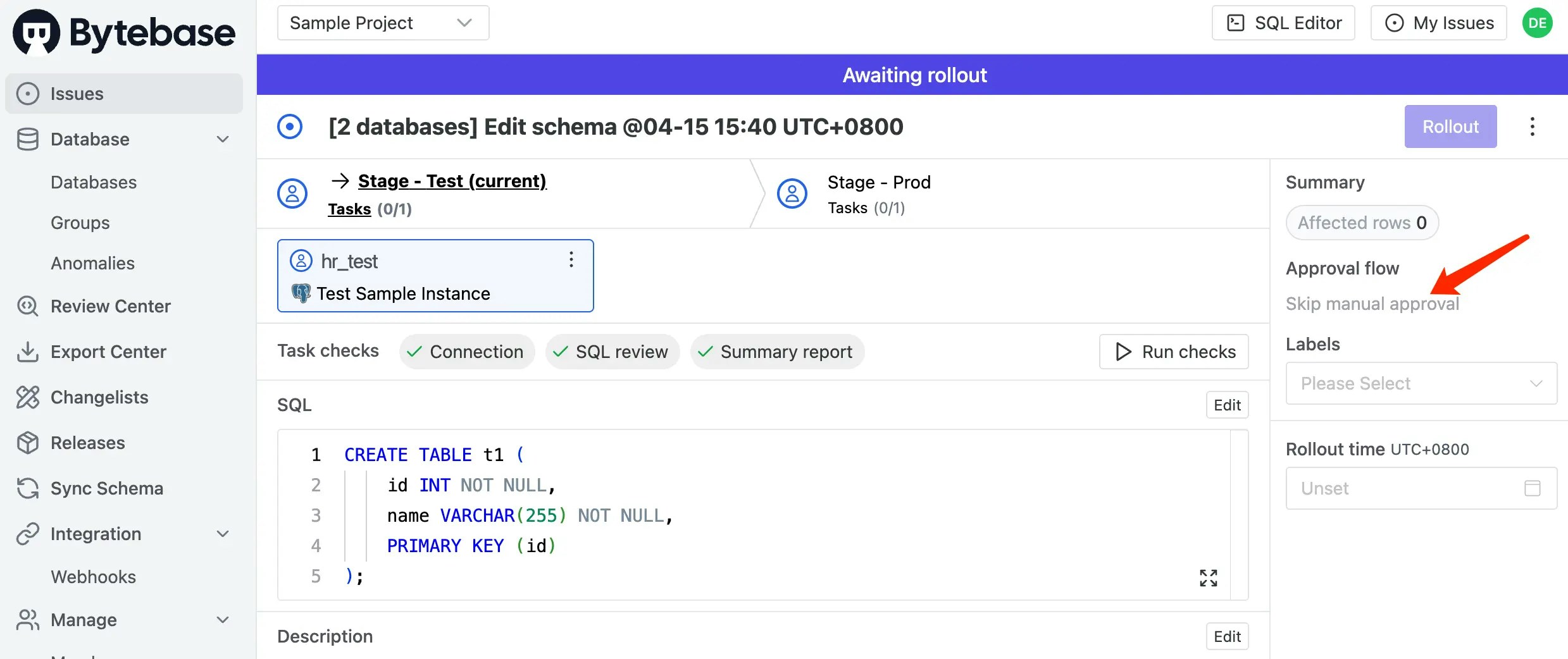Open My Issues button

point(1439,23)
